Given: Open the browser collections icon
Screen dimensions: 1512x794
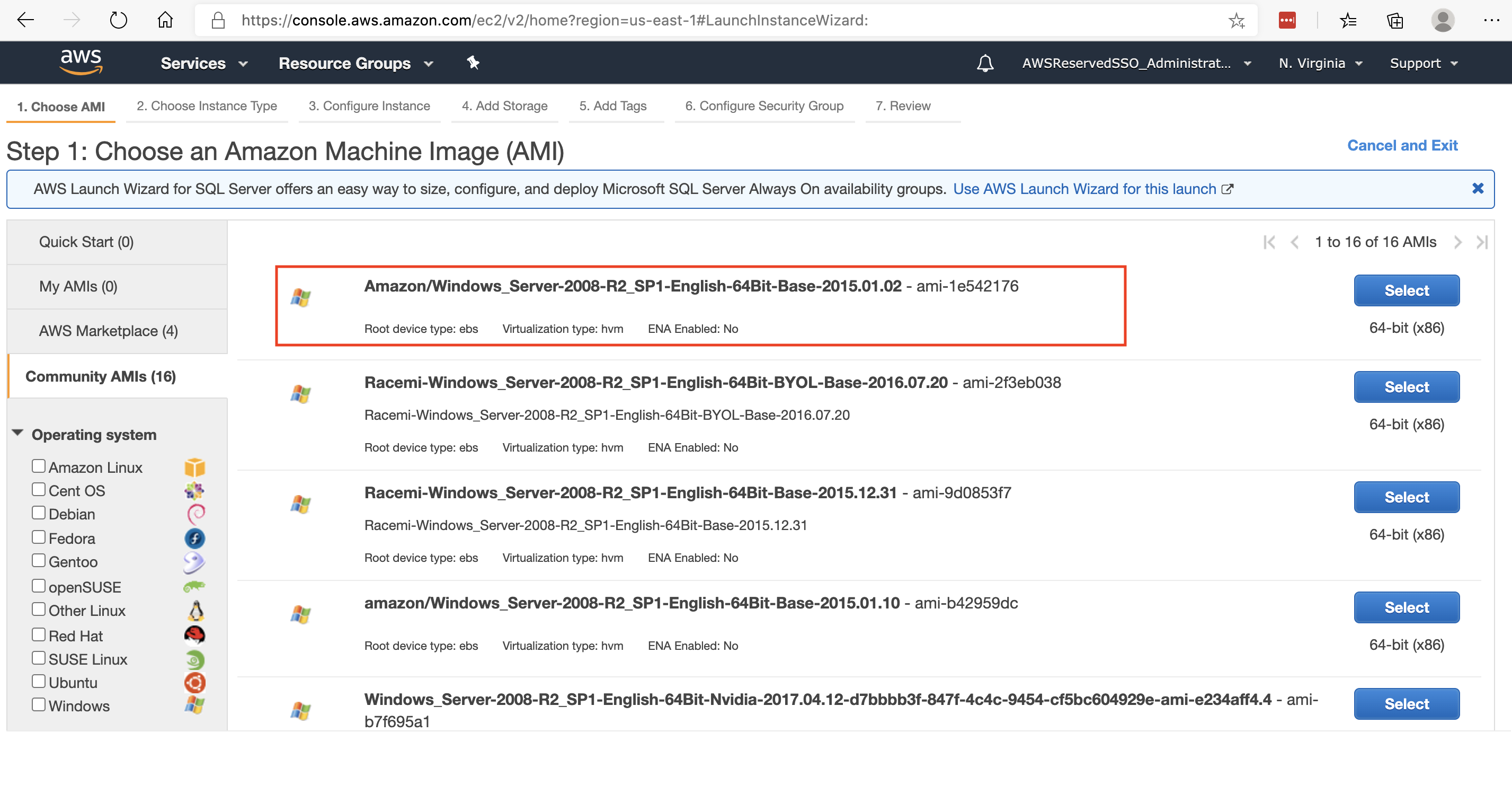Looking at the screenshot, I should click(x=1394, y=21).
